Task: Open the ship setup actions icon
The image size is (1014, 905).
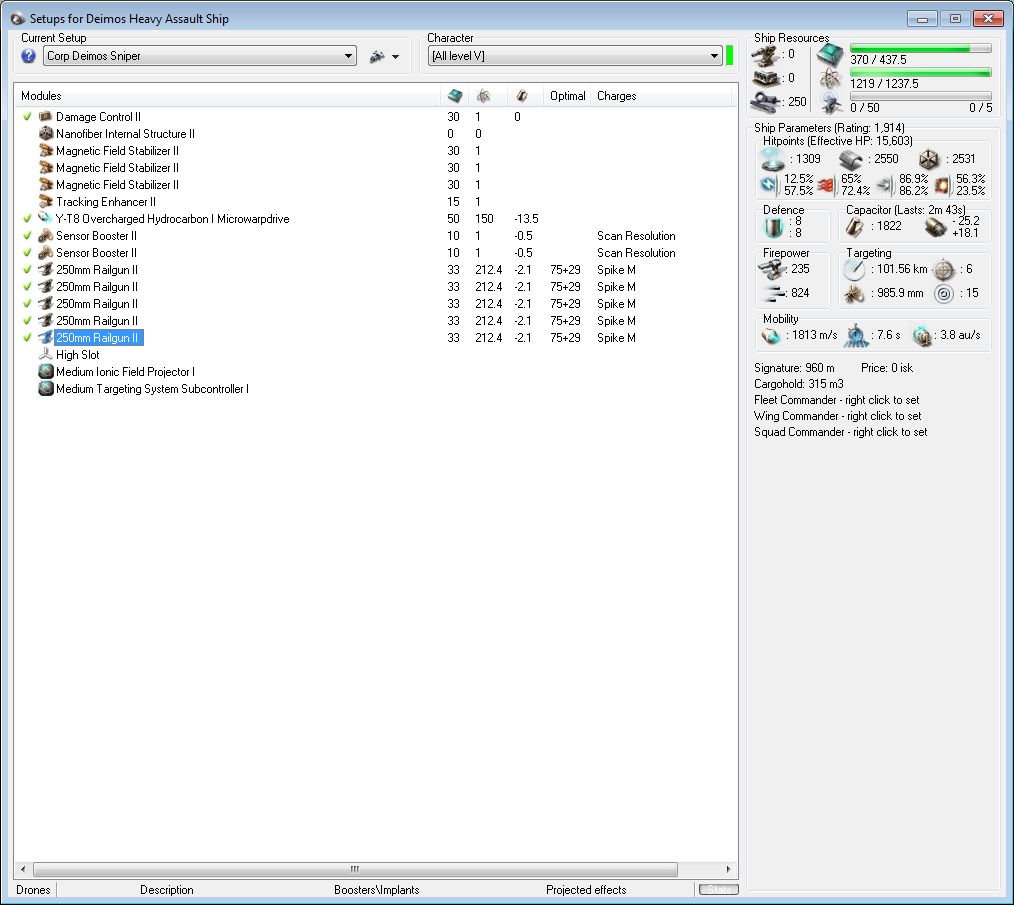Action: (x=377, y=56)
